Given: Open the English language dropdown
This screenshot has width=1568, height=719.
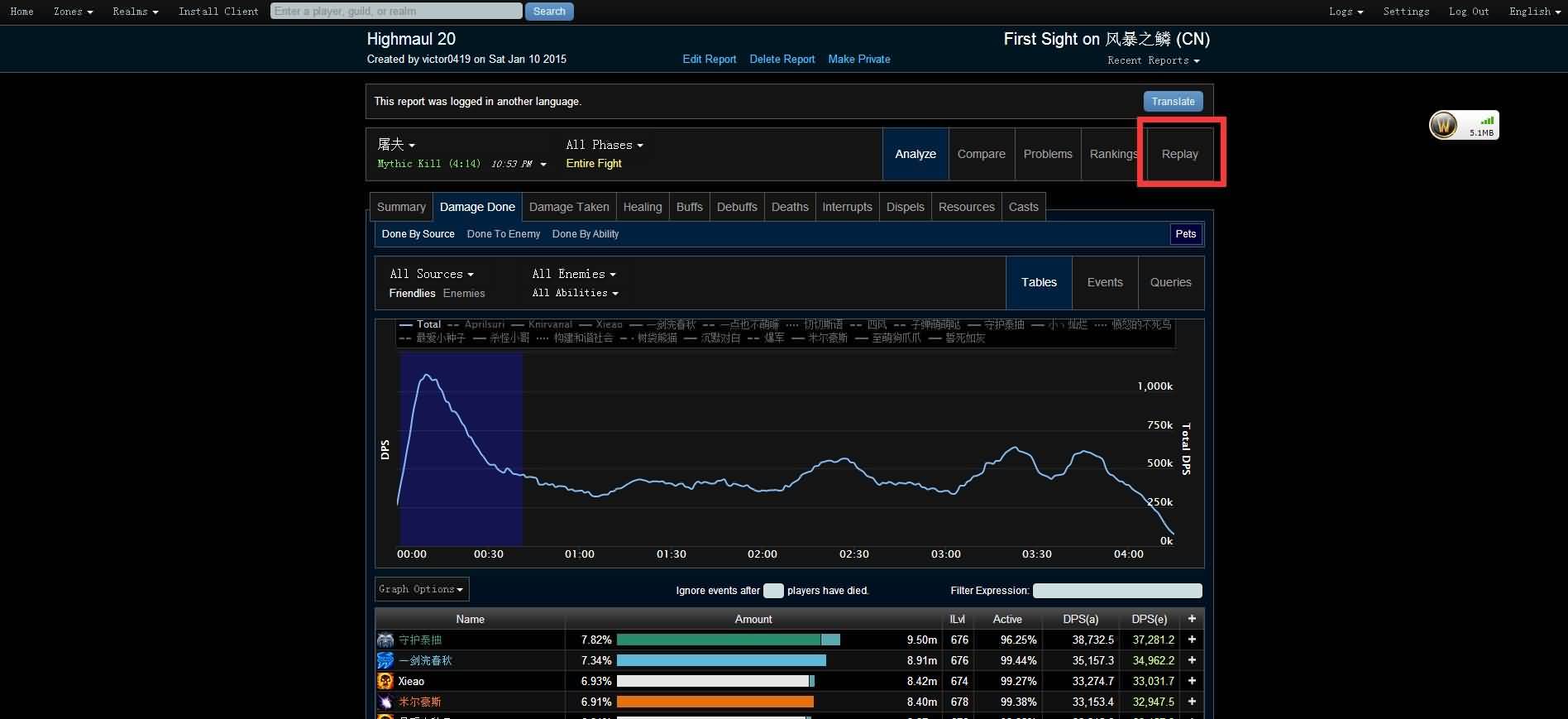Looking at the screenshot, I should click(1534, 12).
